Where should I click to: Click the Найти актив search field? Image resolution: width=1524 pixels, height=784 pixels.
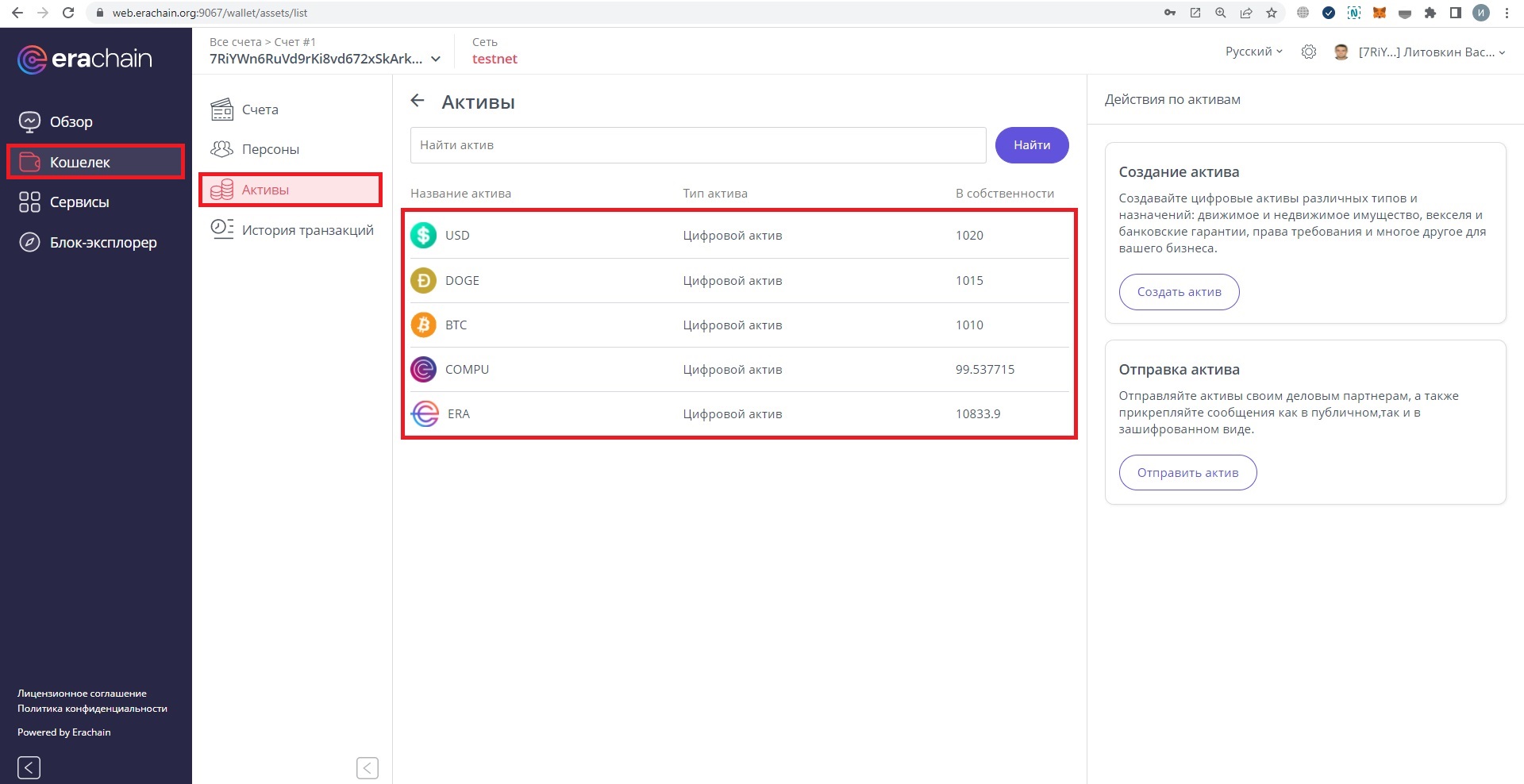point(698,145)
